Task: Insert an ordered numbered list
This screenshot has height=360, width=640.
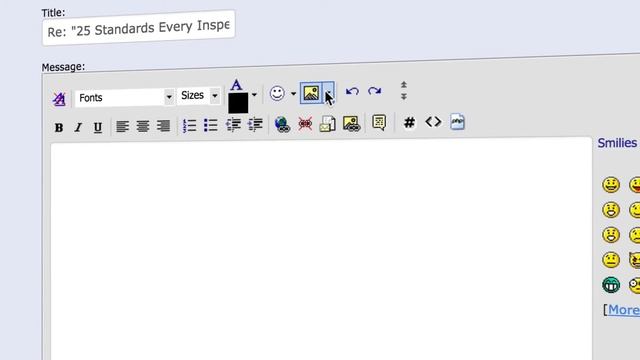Action: tap(190, 125)
